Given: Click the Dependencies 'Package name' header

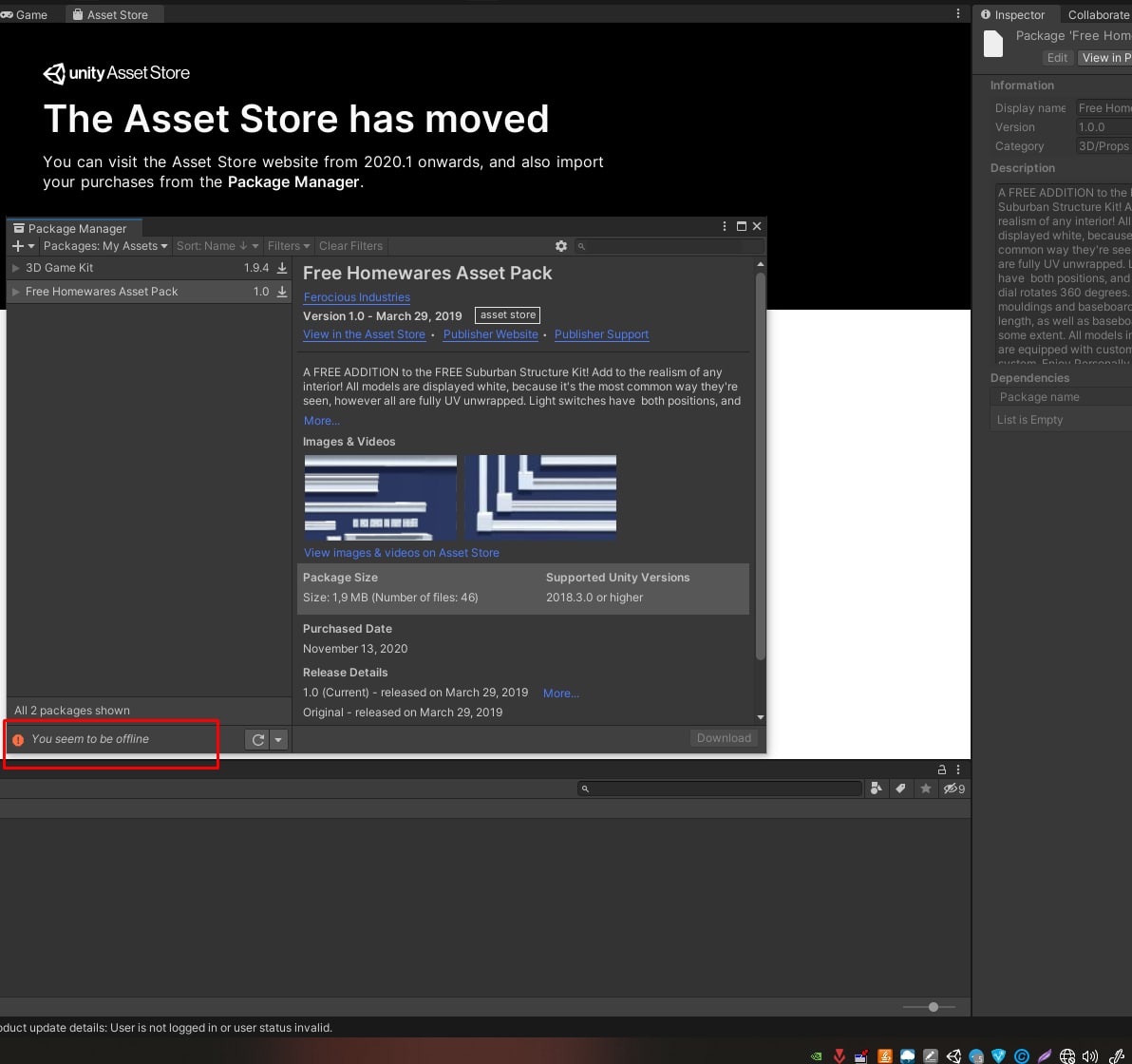Looking at the screenshot, I should [1040, 396].
